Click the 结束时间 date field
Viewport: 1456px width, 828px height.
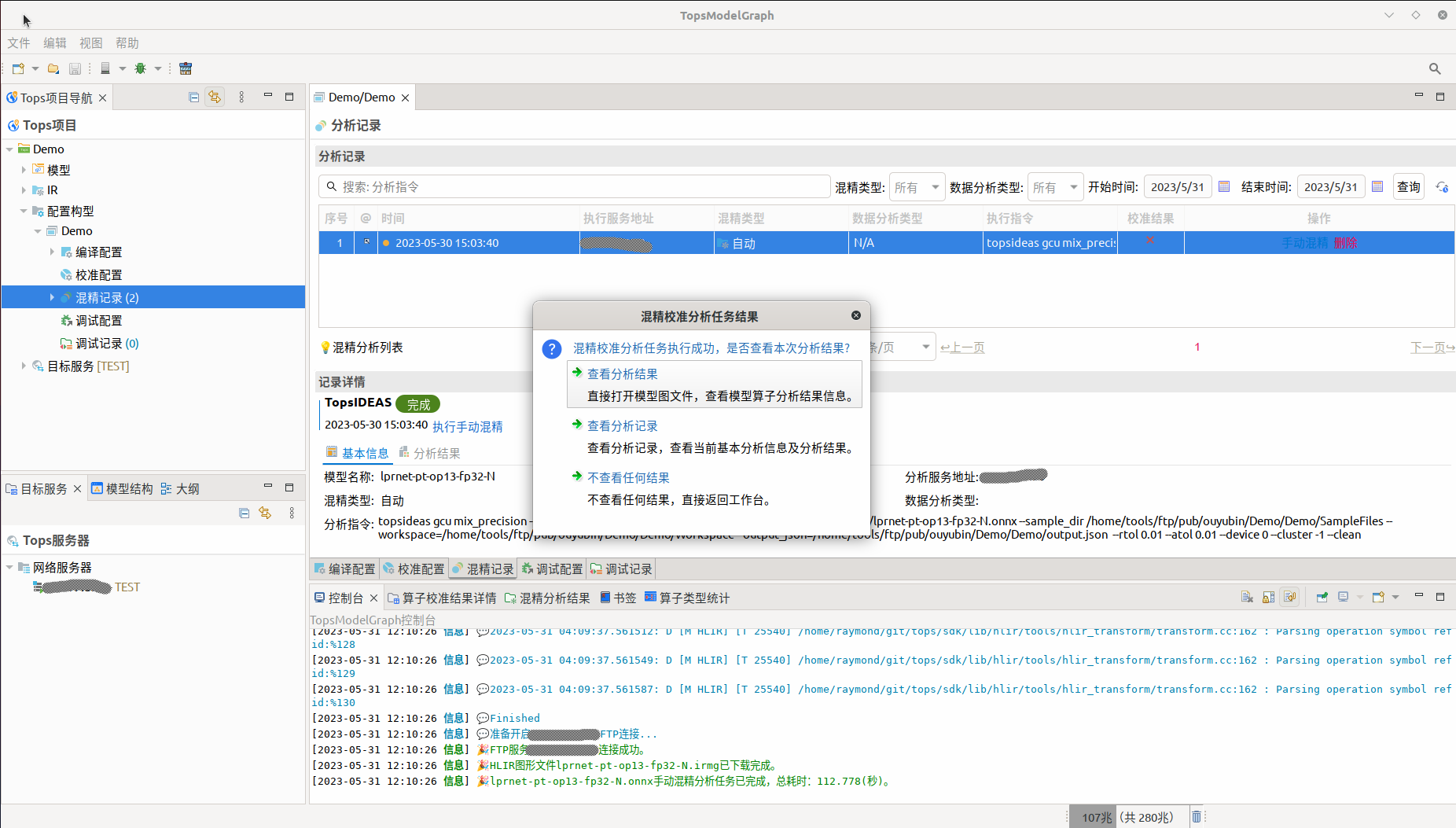click(1330, 187)
